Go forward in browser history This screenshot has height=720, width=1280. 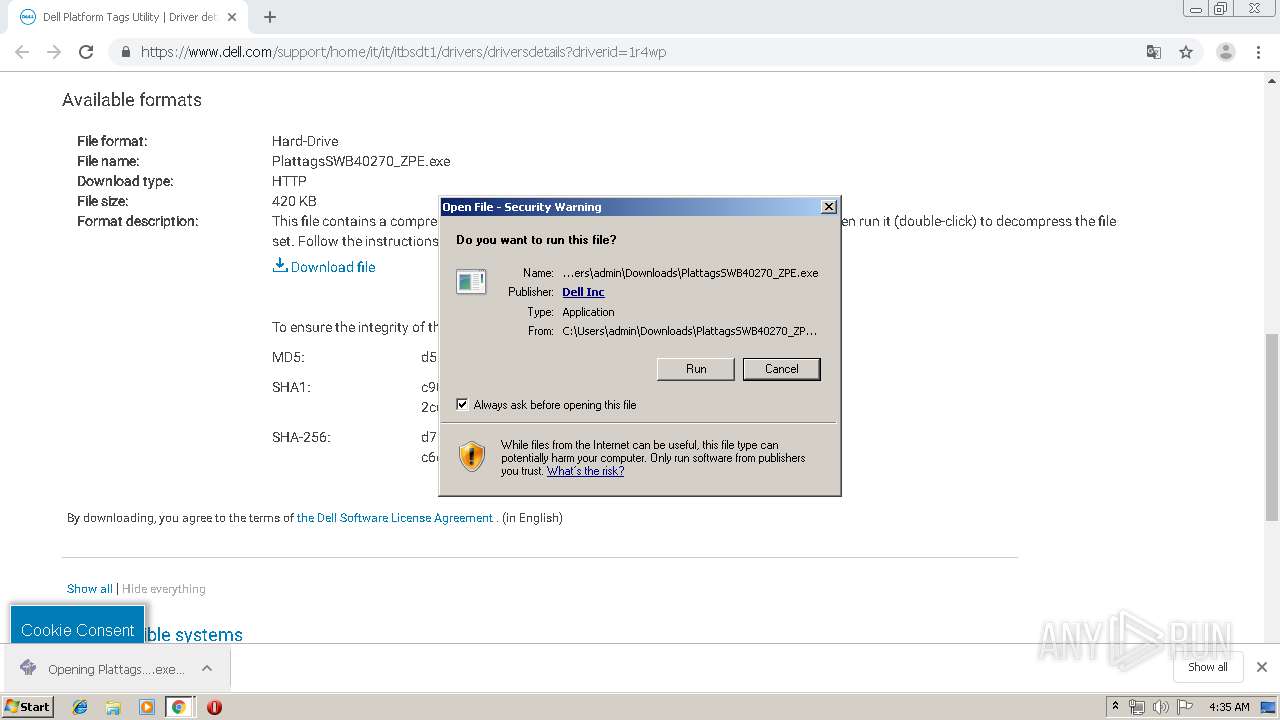click(54, 52)
